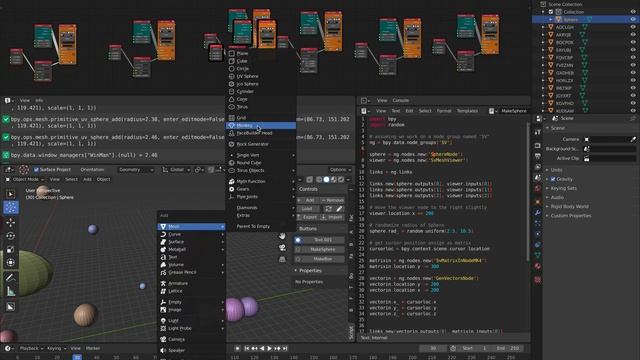Click the pencil edit icon in Controls panel
The image size is (640, 360).
point(339,209)
